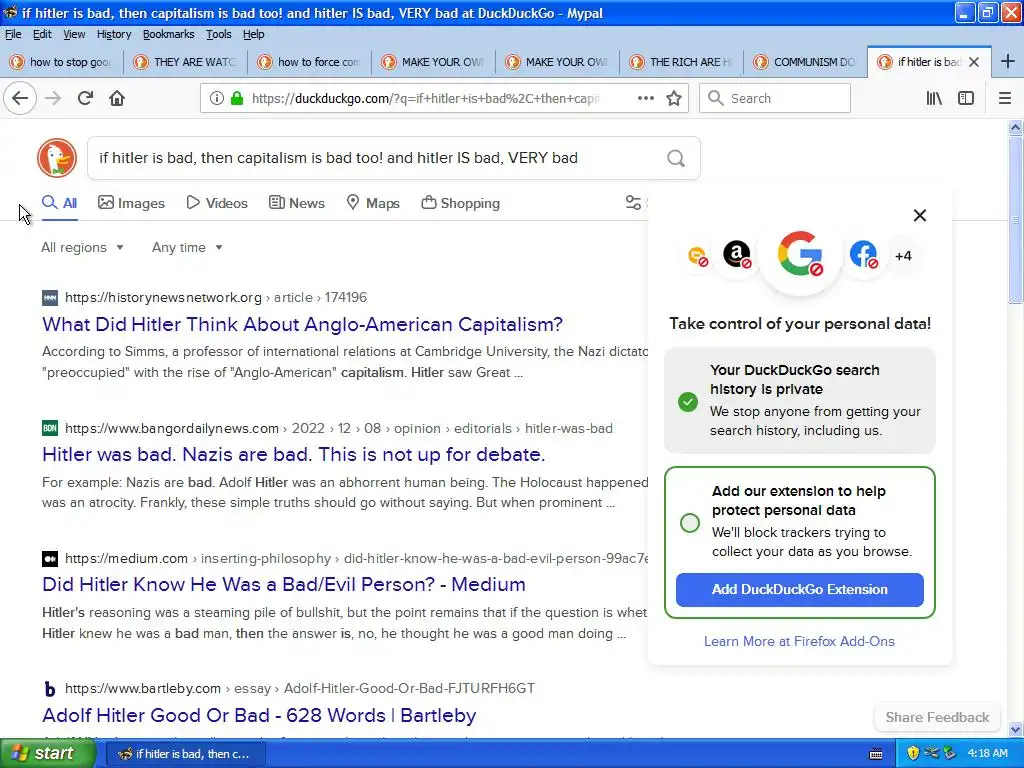This screenshot has width=1024, height=768.
Task: Switch to 'THE RICH ARE H' tab
Action: [682, 61]
